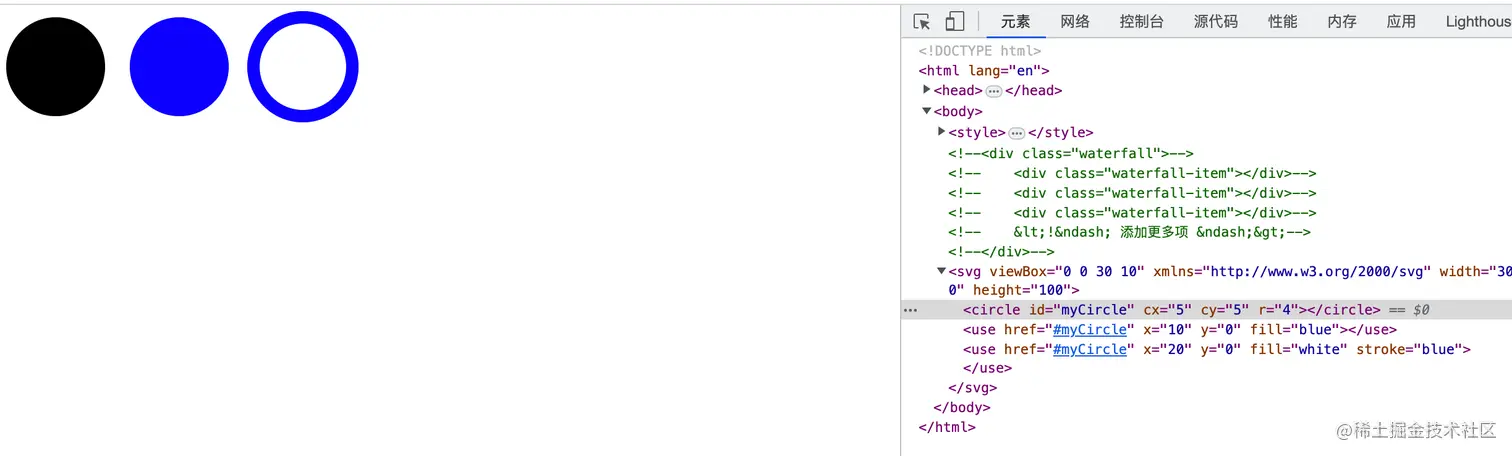Switch to the 源代码 tab
This screenshot has height=456, width=1512.
click(1216, 21)
